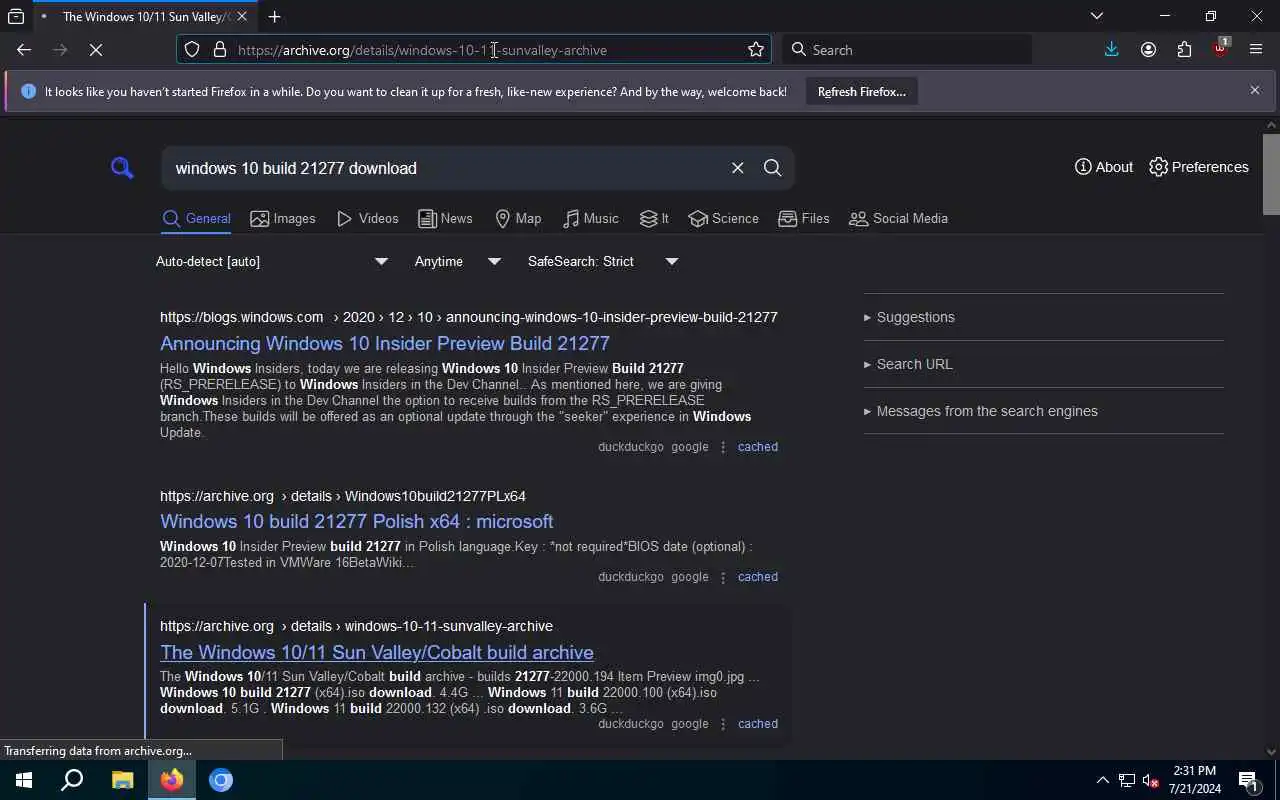Switch to Files search tab
1280x800 pixels.
(804, 218)
